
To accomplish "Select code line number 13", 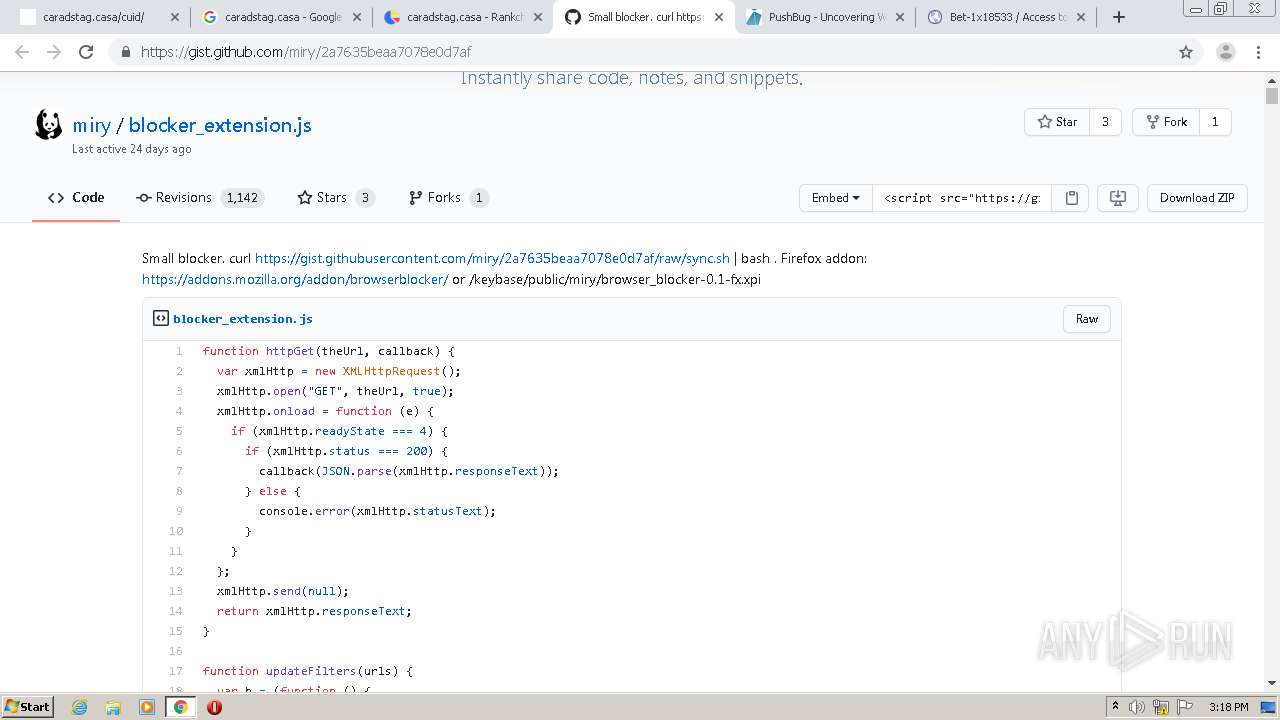I will click(176, 591).
